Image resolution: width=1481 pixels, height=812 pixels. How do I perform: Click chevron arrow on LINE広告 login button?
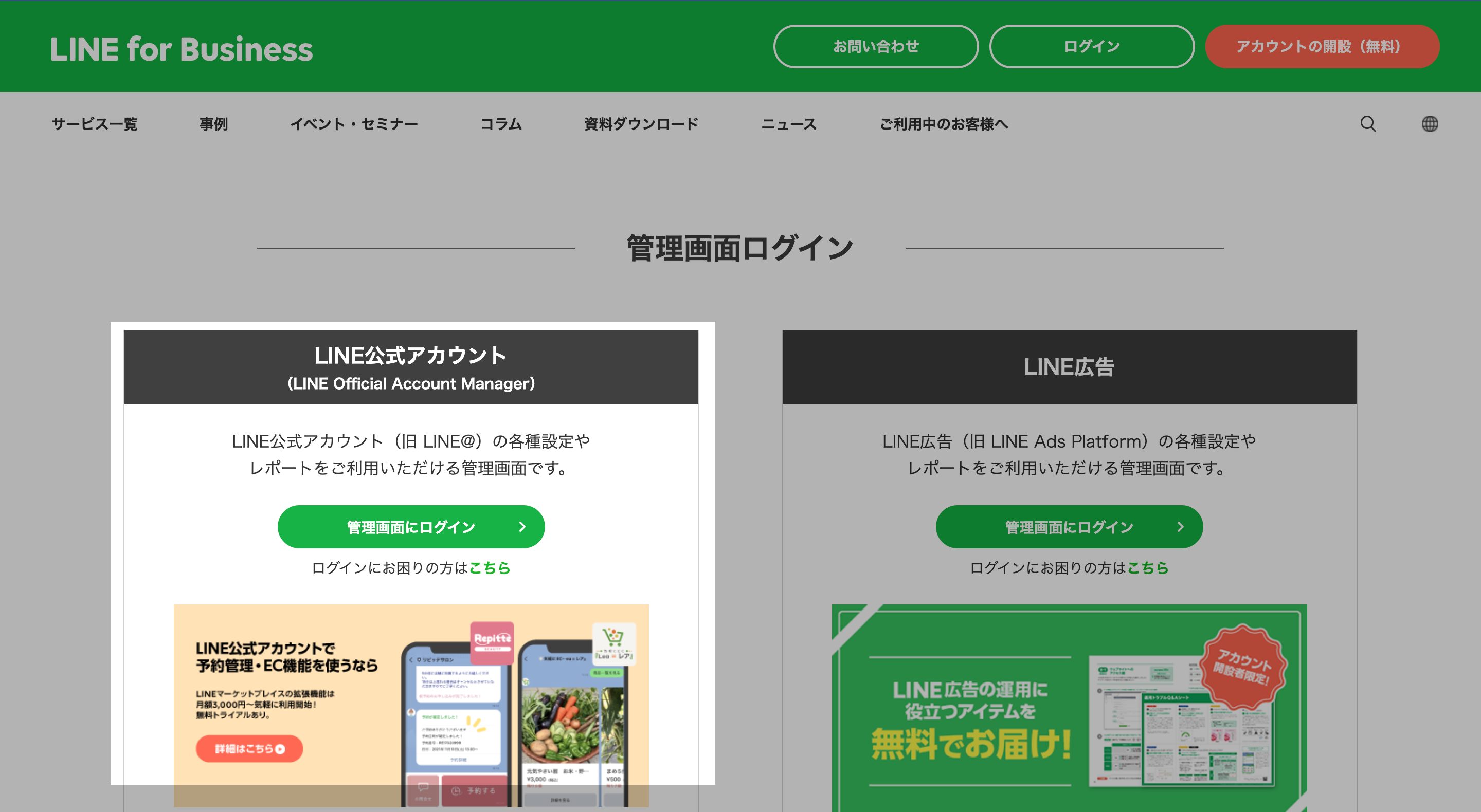coord(1180,526)
